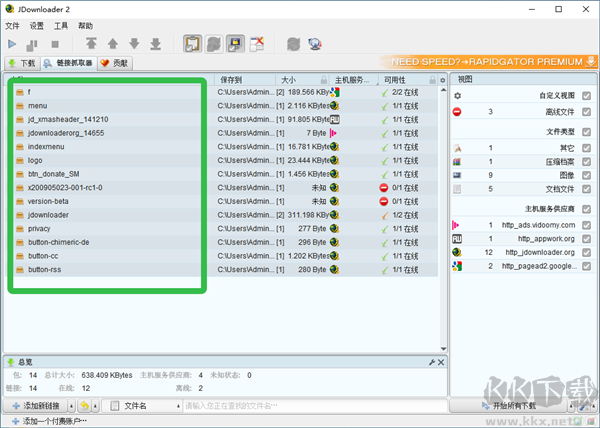Uncheck the 图像 checkbox
This screenshot has width=600, height=428.
click(586, 176)
